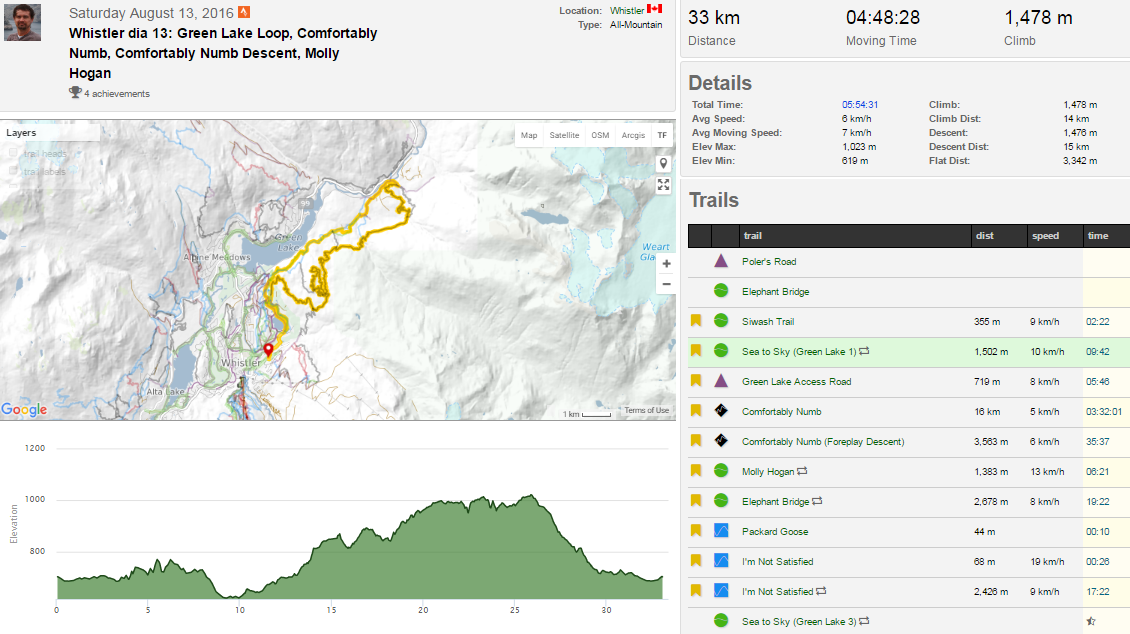Click the black diamond icon for Comfortably Numb
Image resolution: width=1130 pixels, height=634 pixels.
click(720, 412)
